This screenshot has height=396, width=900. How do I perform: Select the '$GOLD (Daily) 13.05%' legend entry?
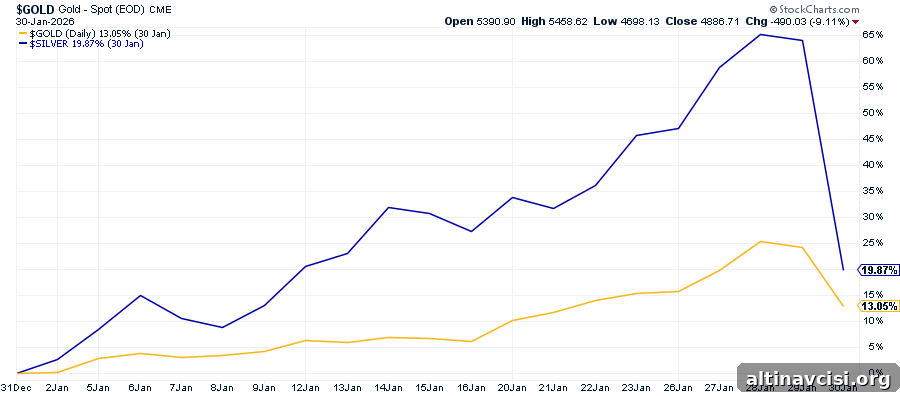click(x=99, y=34)
